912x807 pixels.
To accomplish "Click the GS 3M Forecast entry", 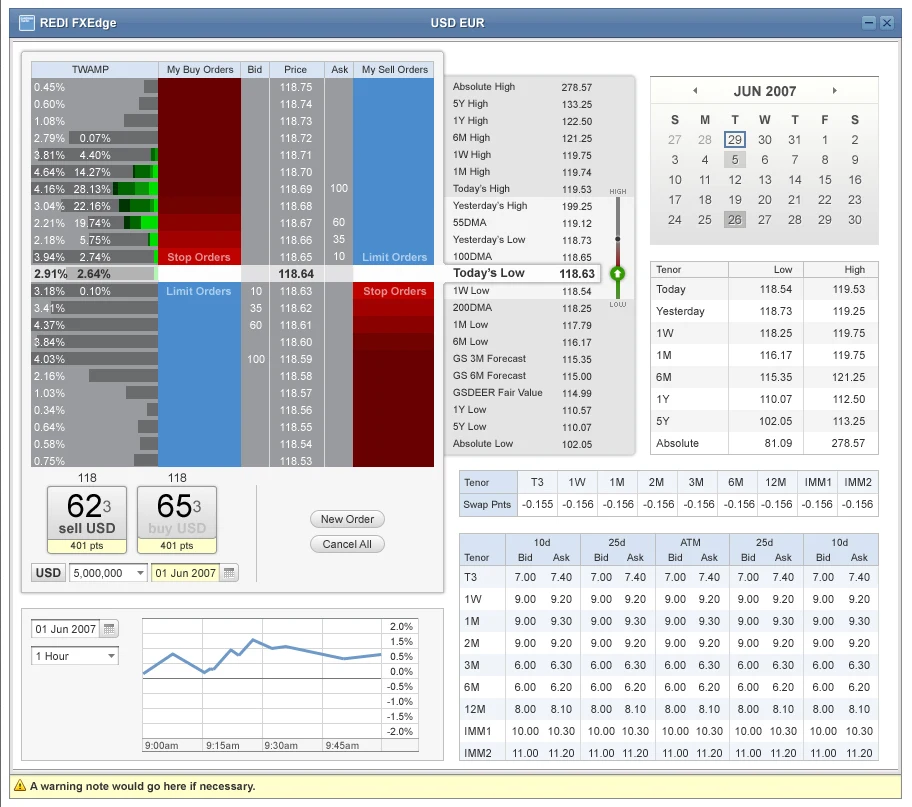I will tap(522, 359).
